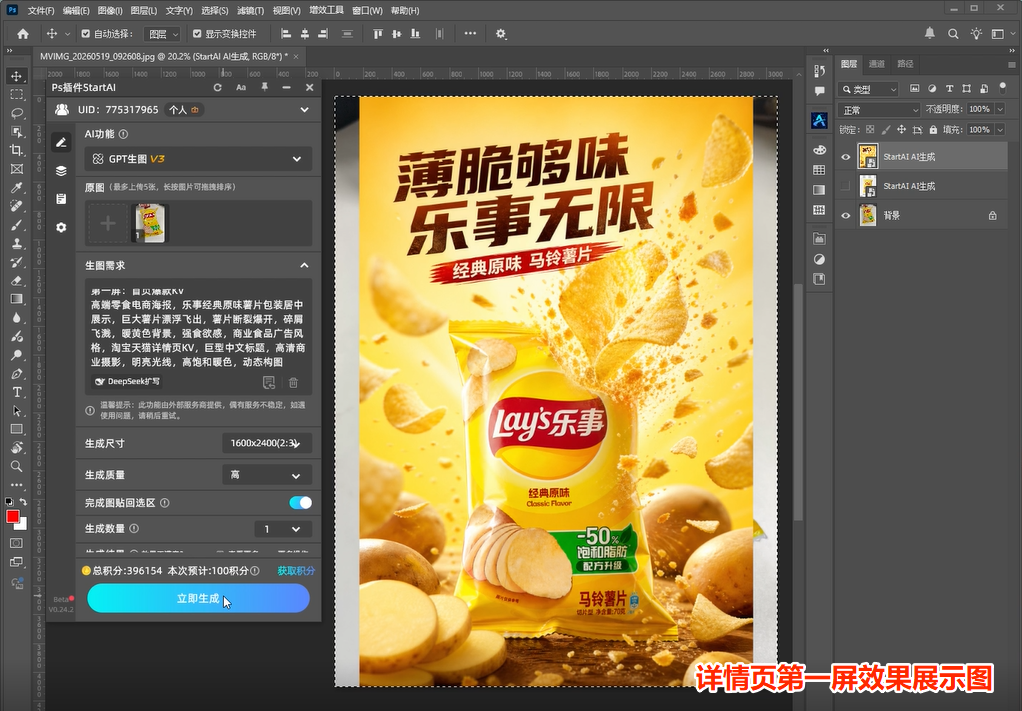This screenshot has width=1022, height=711.
Task: Open the notifications bell icon
Action: click(x=930, y=33)
